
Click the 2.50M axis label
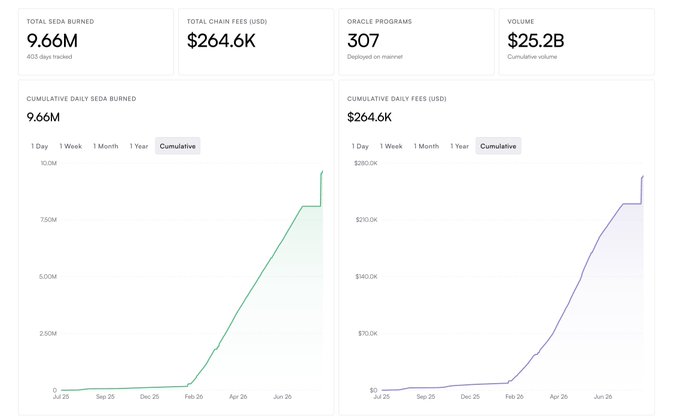click(x=48, y=334)
